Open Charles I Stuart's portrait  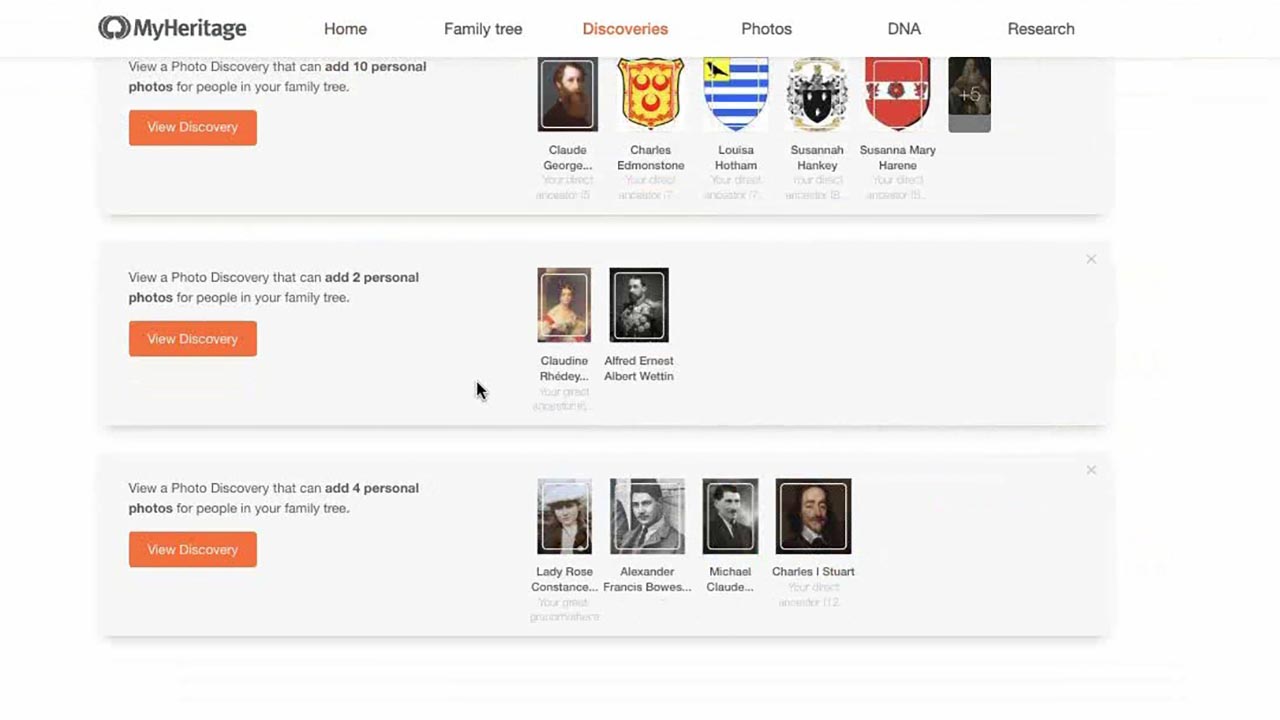point(813,515)
